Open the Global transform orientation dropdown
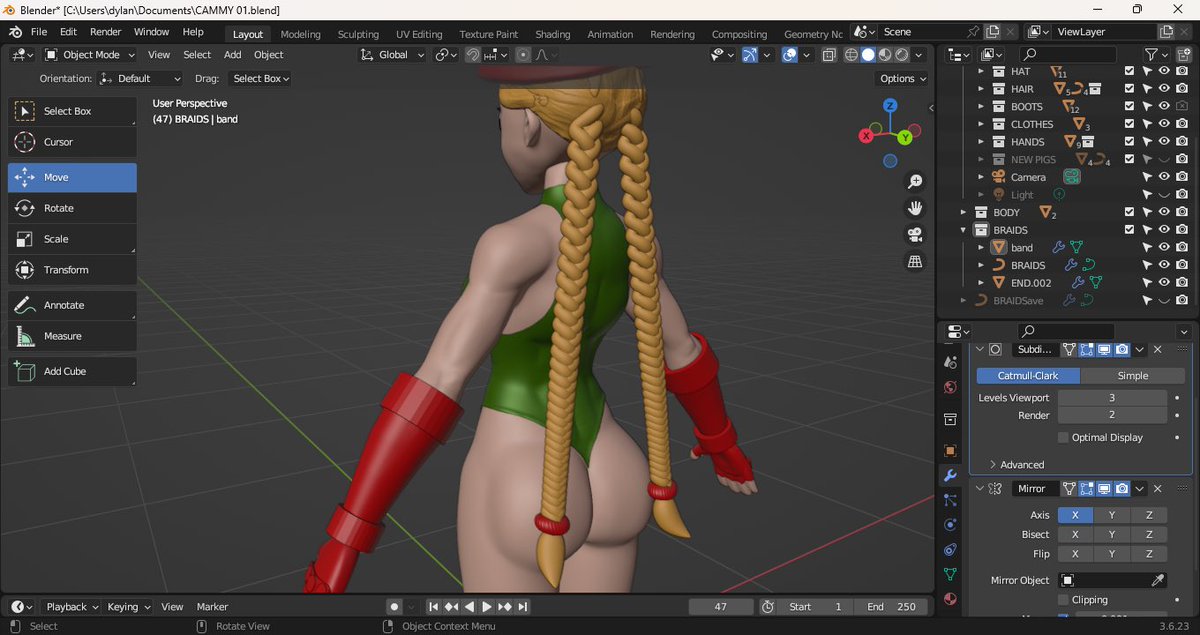1200x635 pixels. click(393, 55)
